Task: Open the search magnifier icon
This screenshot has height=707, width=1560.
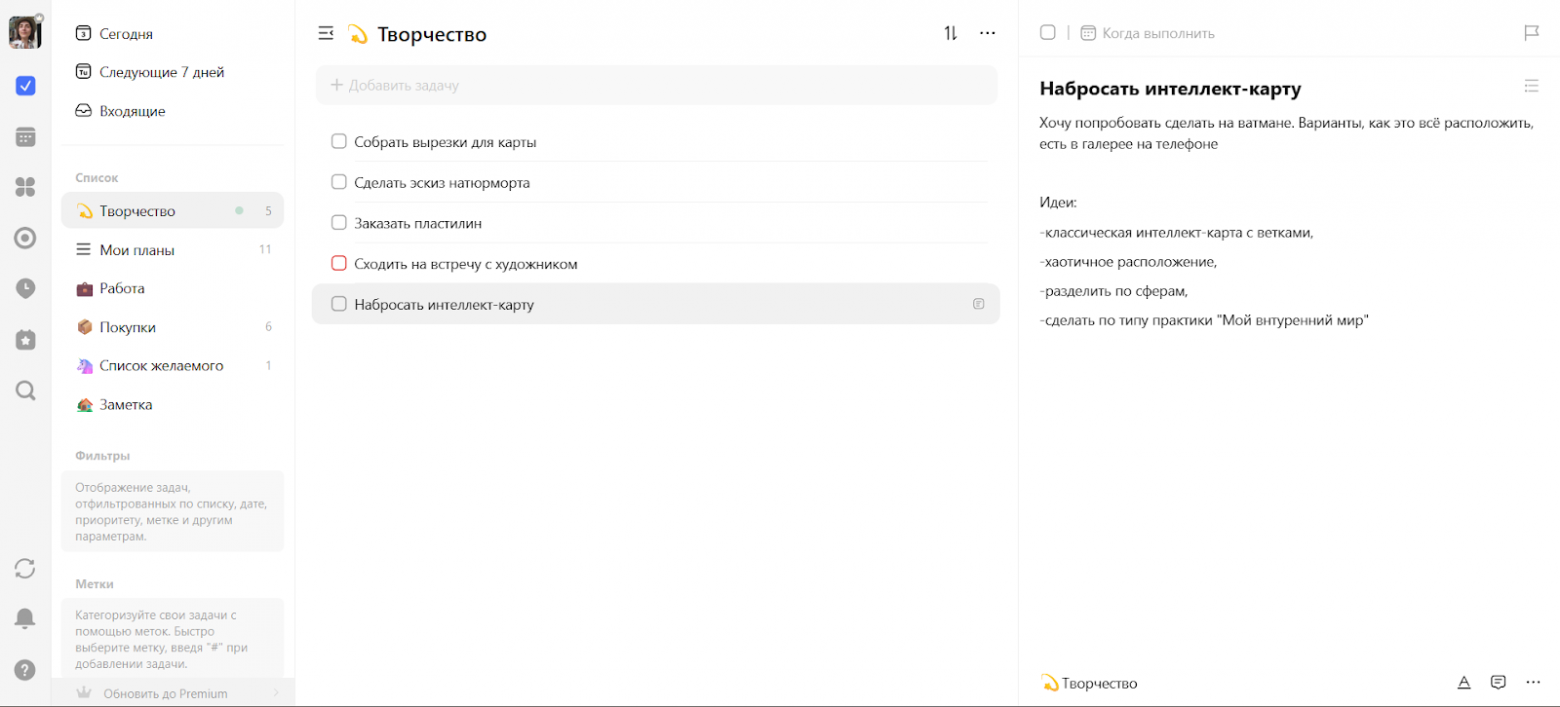Action: coord(26,390)
